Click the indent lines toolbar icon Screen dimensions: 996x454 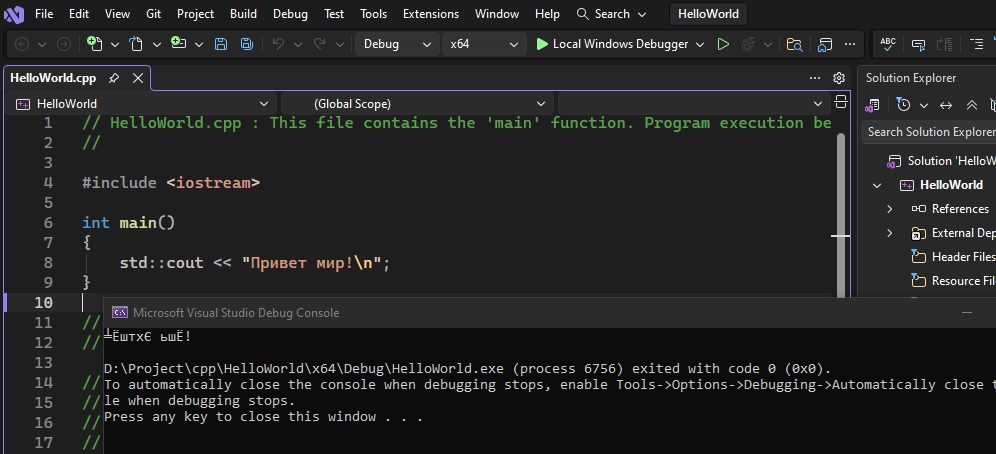tap(976, 44)
